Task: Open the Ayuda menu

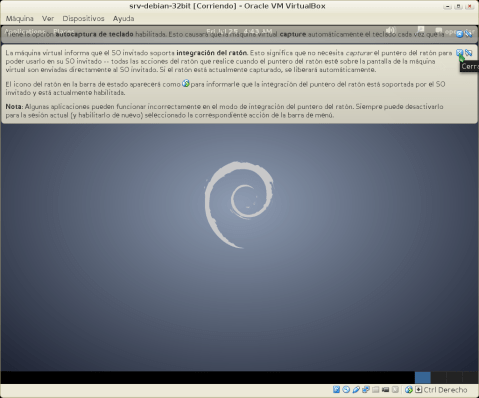Action: pos(123,19)
